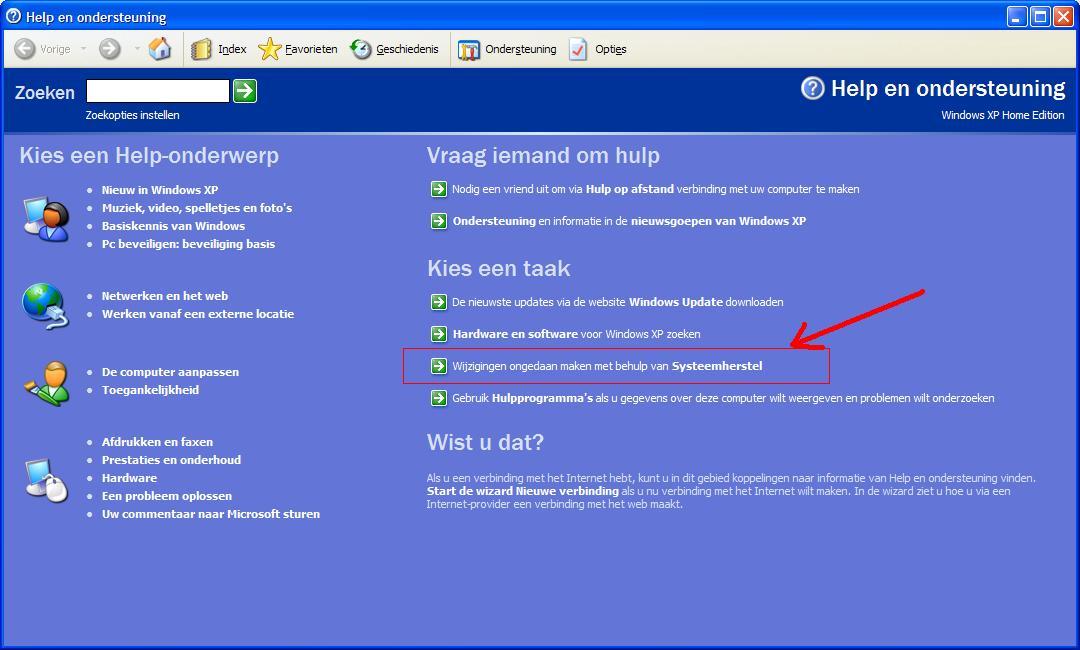
Task: Select Prestaties en onderhoud topic
Action: tap(172, 460)
